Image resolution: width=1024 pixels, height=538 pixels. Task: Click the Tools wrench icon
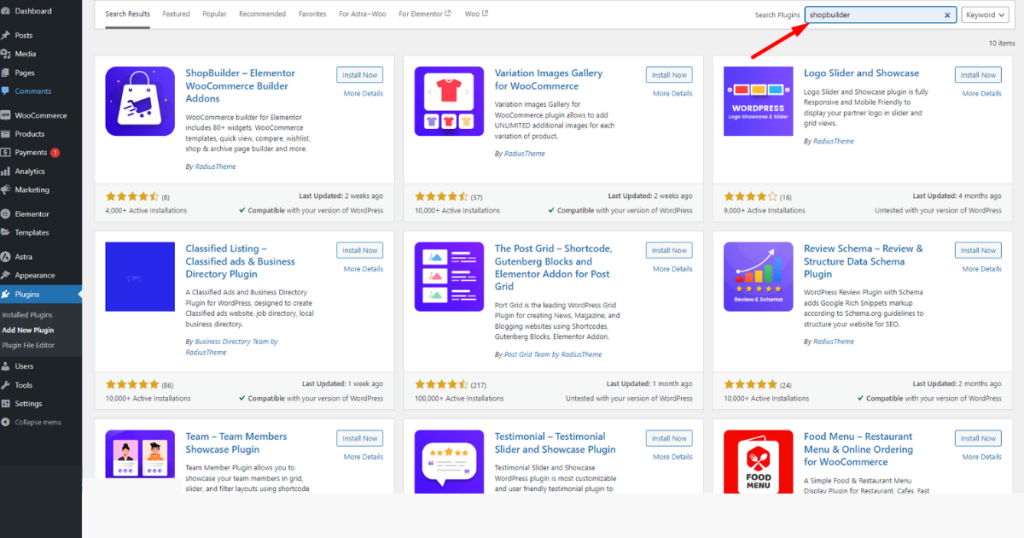[x=6, y=385]
